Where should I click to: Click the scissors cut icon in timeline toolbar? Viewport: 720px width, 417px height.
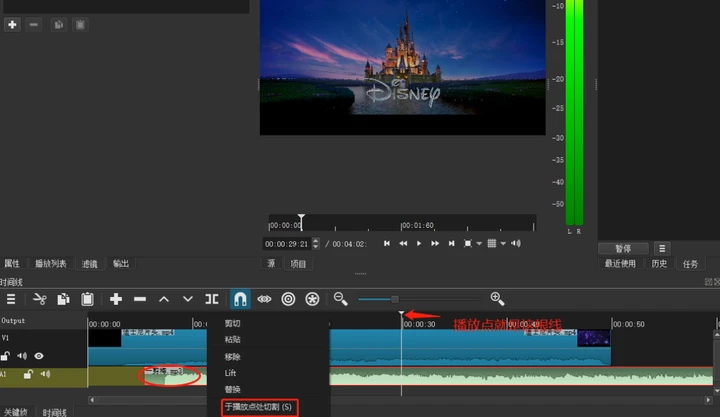tap(39, 299)
